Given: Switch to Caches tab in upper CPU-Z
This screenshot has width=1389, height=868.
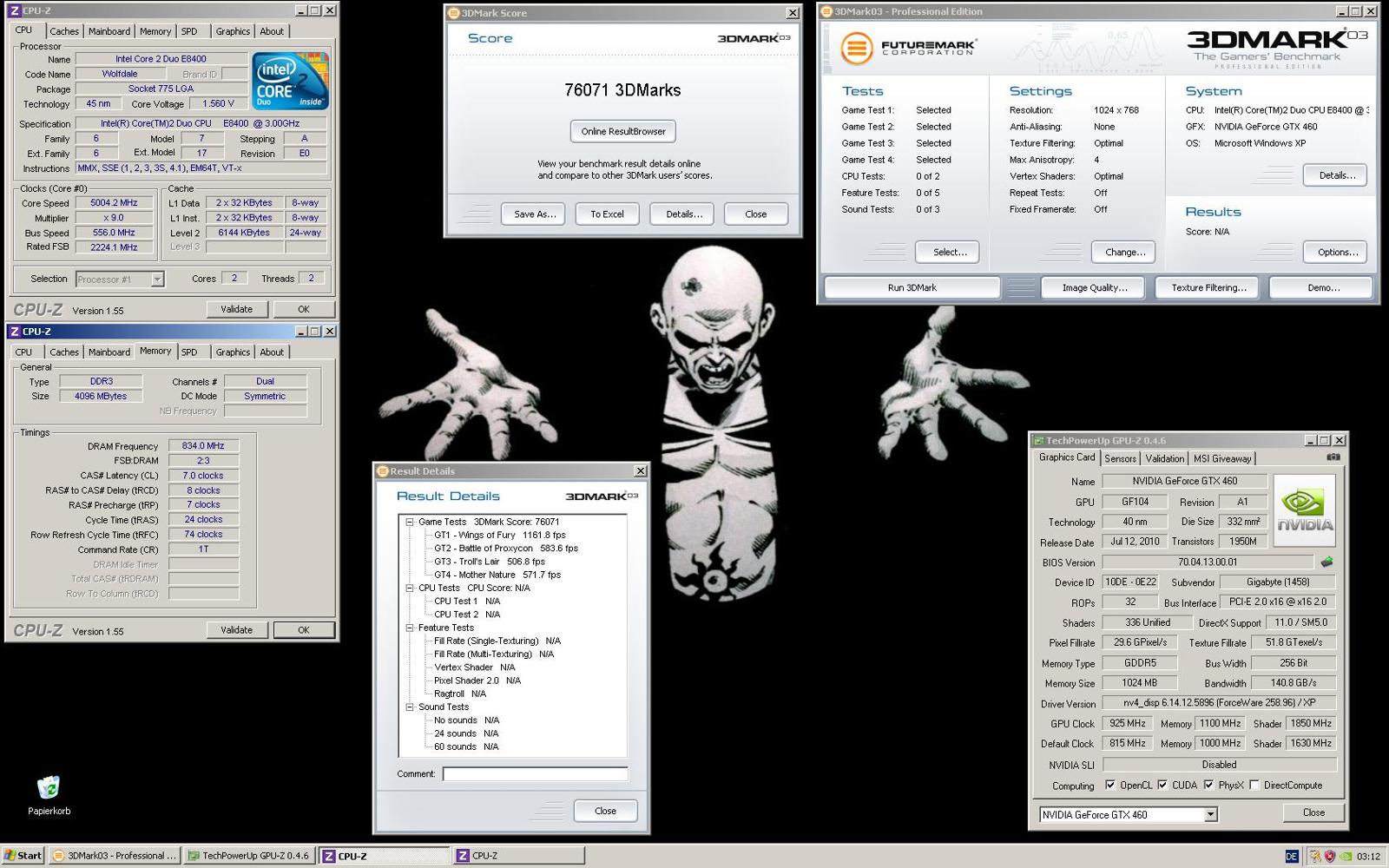Looking at the screenshot, I should pos(64,31).
